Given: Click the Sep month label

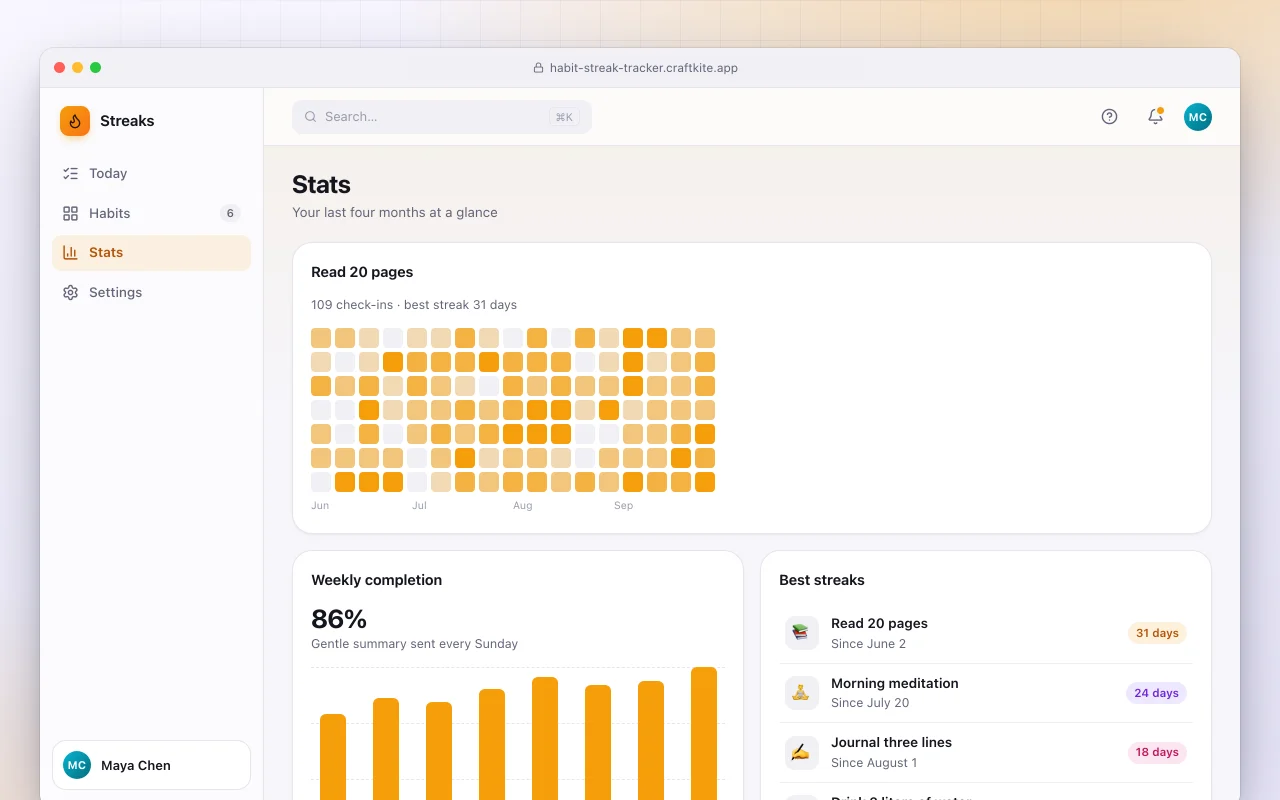Looking at the screenshot, I should click(624, 506).
